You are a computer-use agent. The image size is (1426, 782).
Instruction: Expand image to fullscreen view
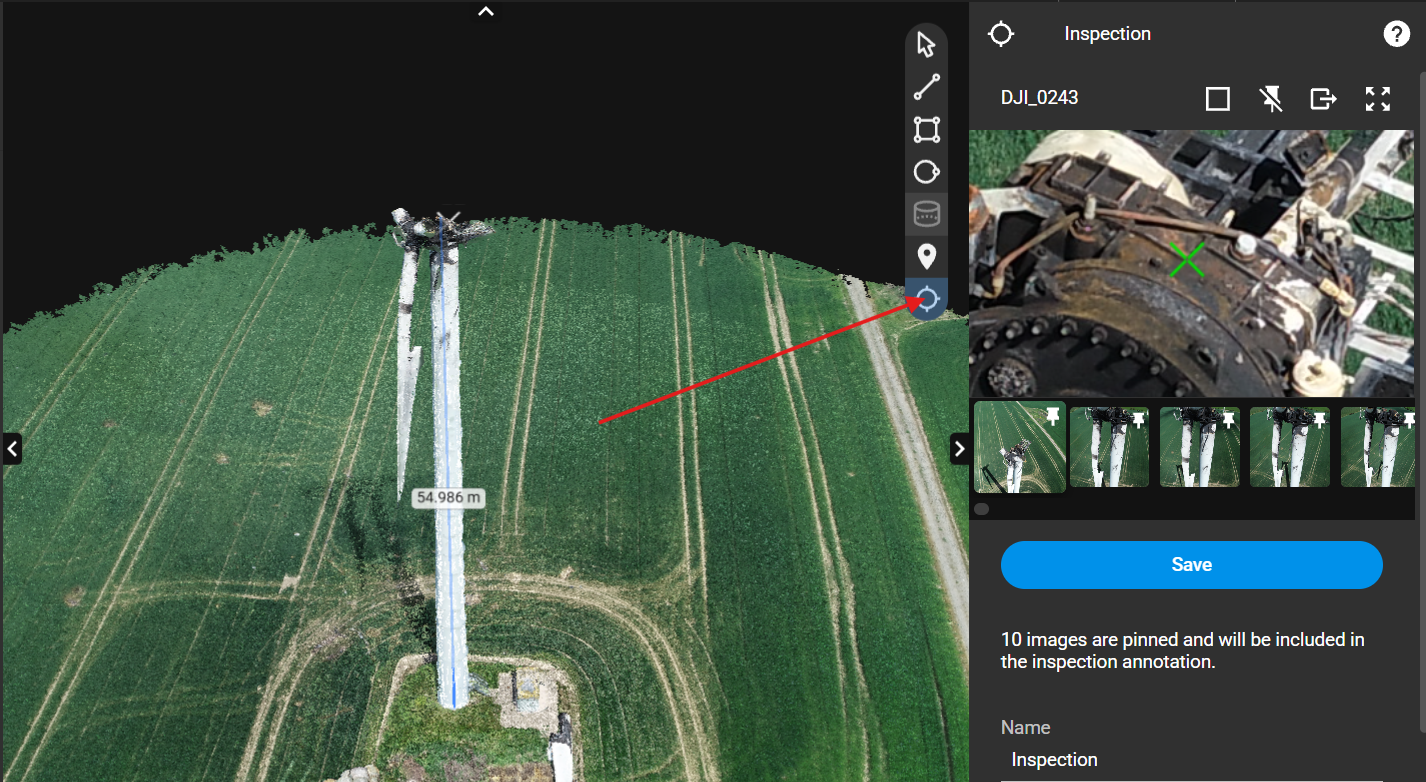[1378, 98]
